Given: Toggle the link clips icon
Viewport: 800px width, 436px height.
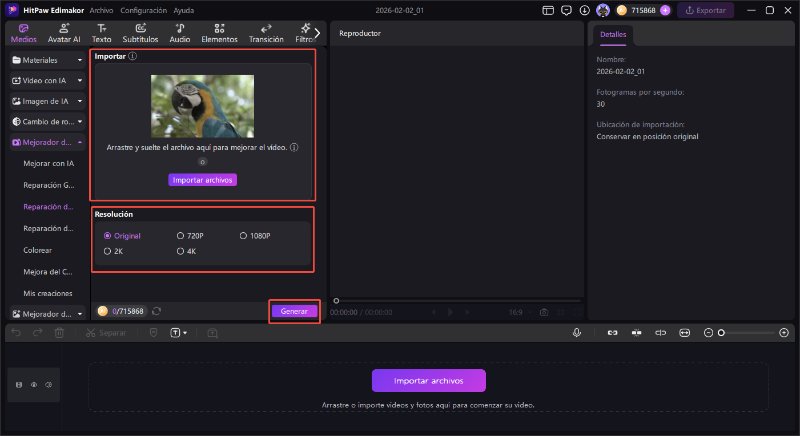Looking at the screenshot, I should point(612,333).
